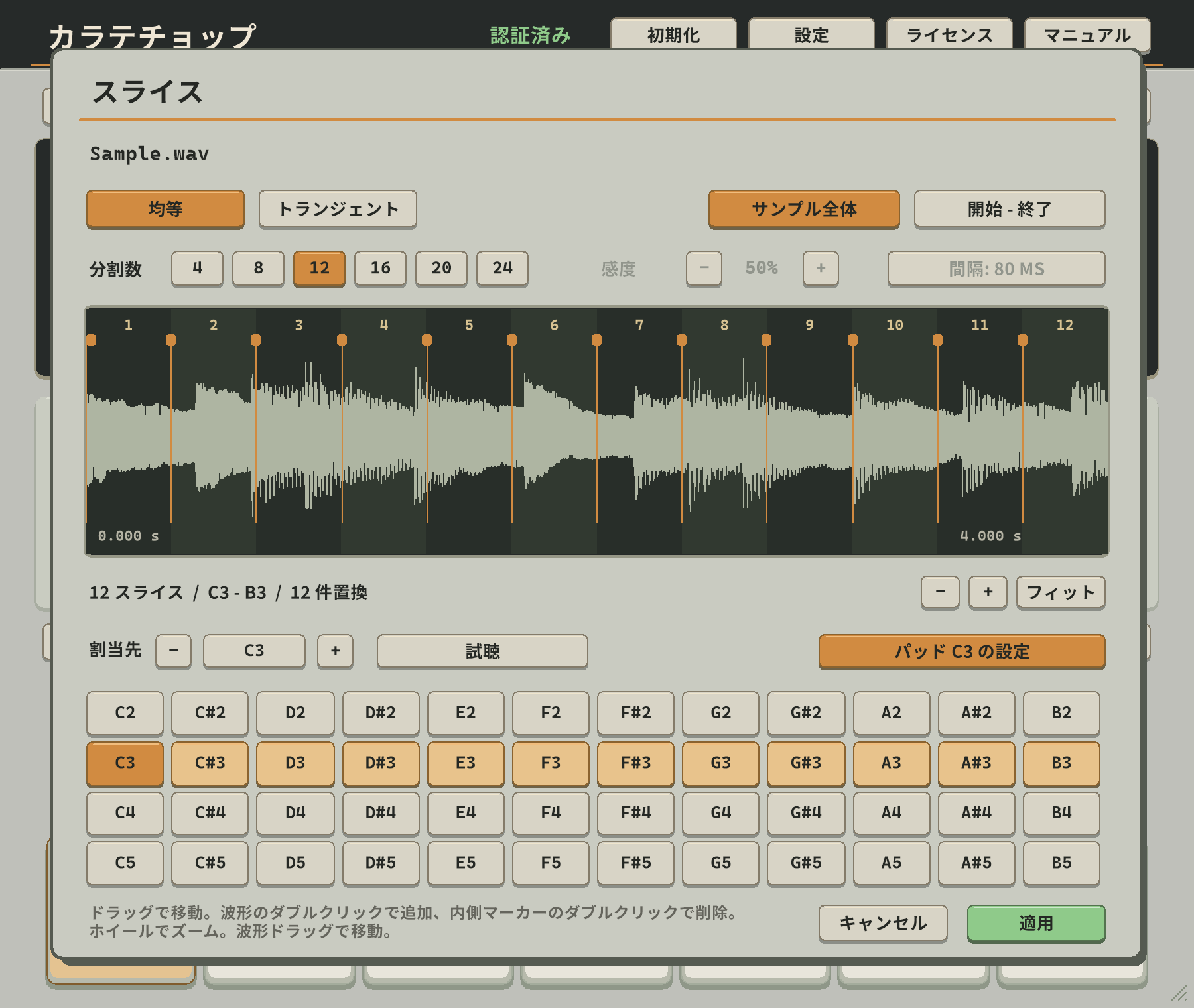
Task: Click 適用 to apply slices
Action: [1036, 922]
